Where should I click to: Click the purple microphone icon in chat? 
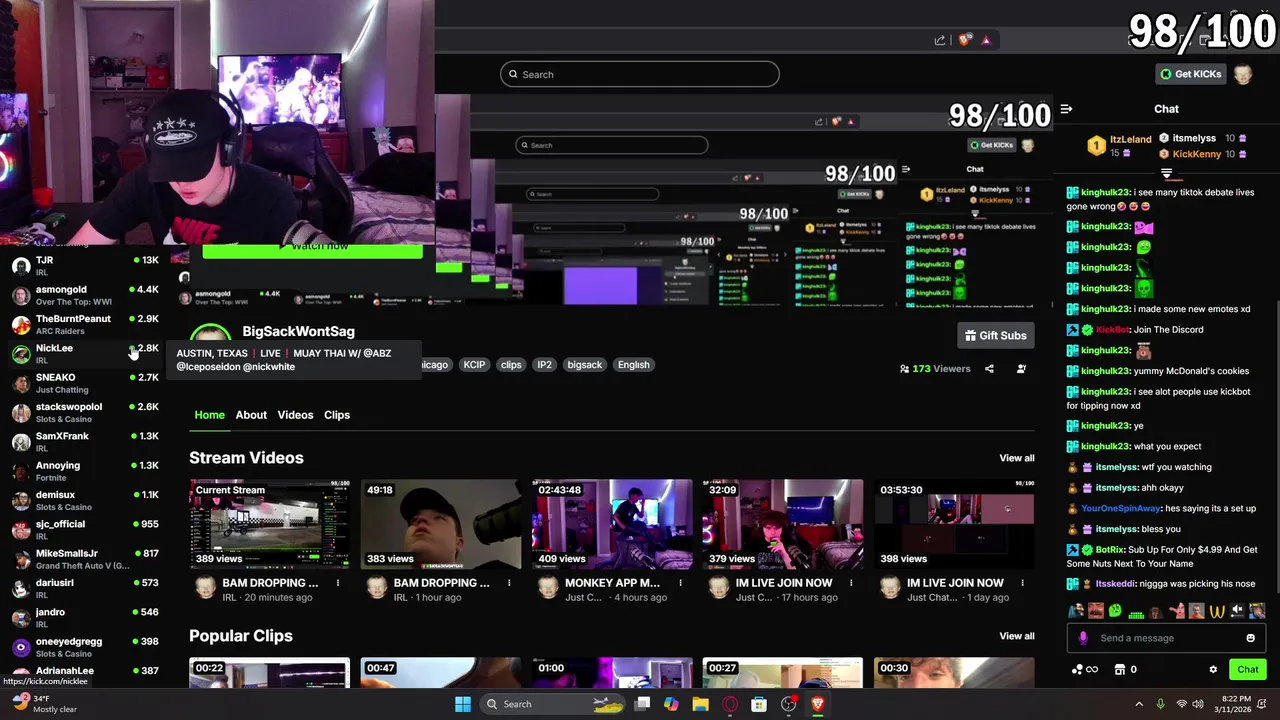[x=1083, y=638]
